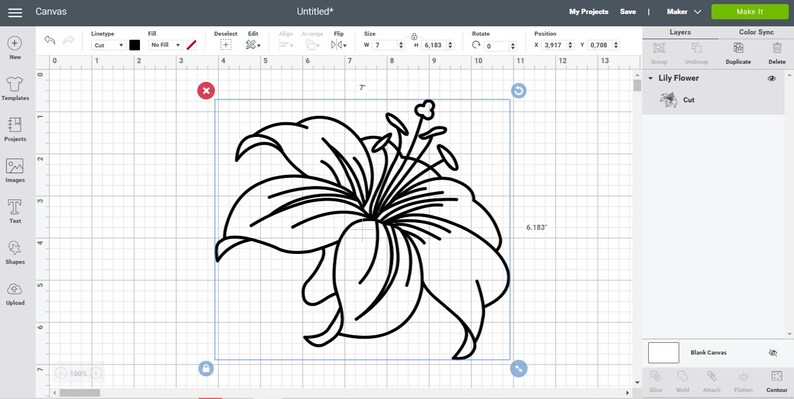Click the Flatten tool

pyautogui.click(x=743, y=381)
